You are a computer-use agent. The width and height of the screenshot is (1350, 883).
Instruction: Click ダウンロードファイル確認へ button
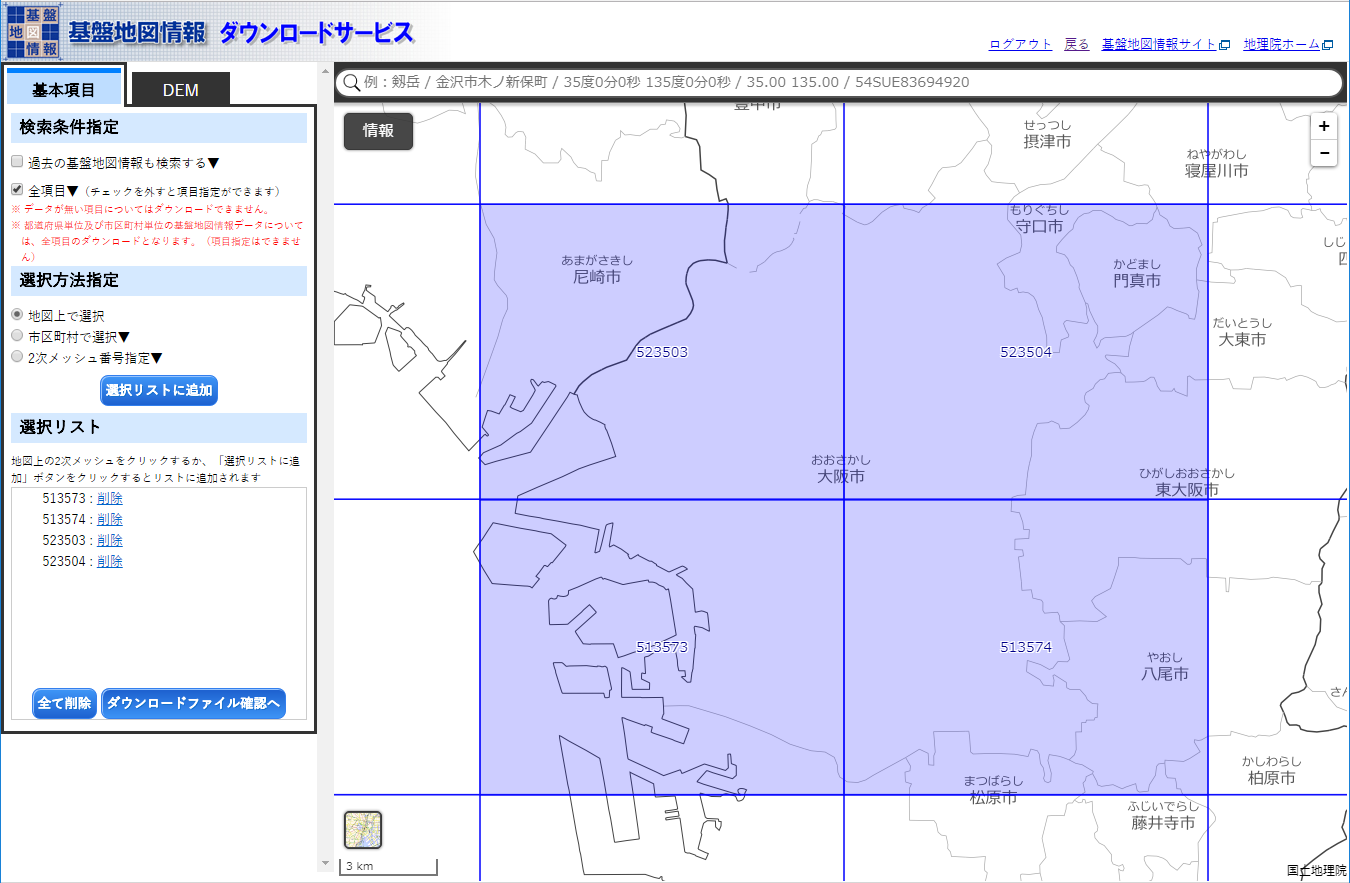[193, 703]
